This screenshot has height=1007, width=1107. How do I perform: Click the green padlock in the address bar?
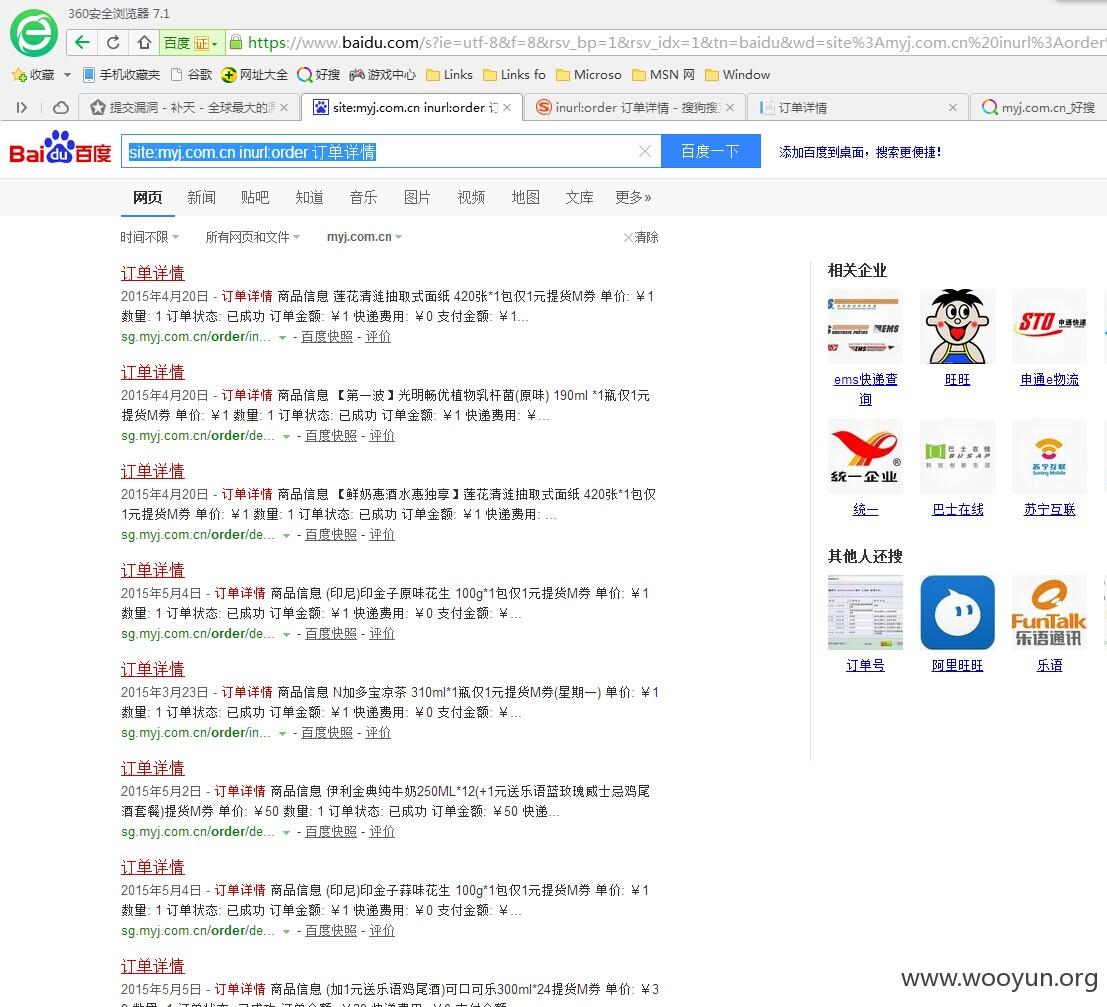[237, 42]
